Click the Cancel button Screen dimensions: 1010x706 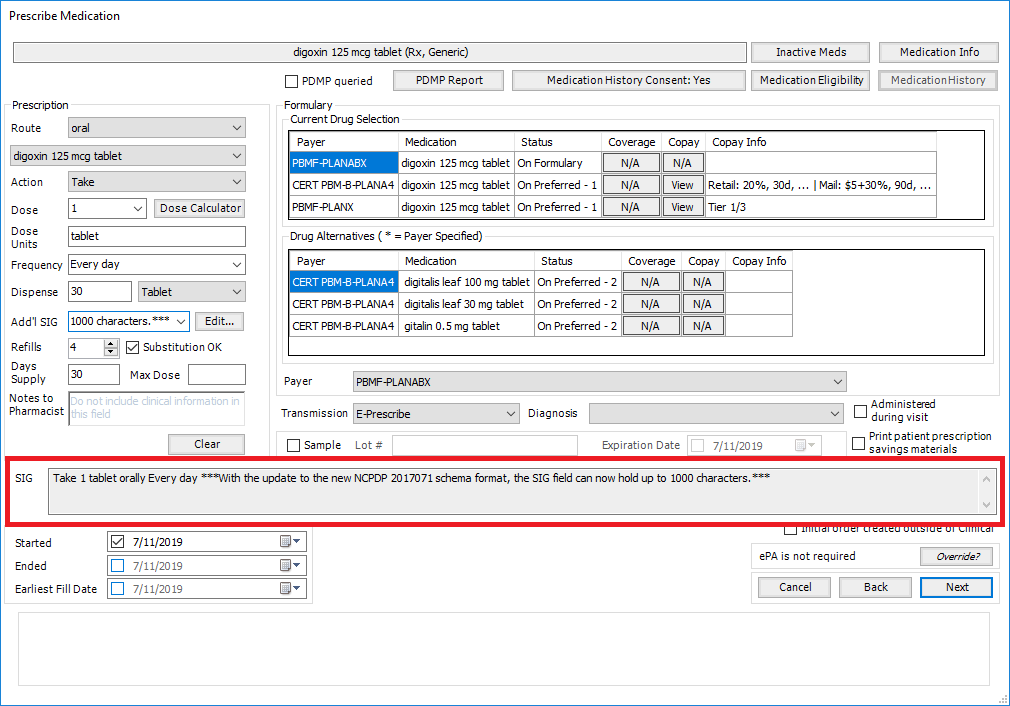(794, 587)
